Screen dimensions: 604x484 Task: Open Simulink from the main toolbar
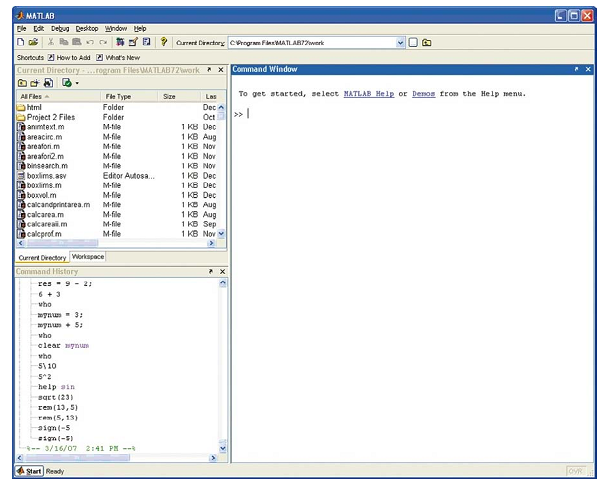tap(119, 43)
